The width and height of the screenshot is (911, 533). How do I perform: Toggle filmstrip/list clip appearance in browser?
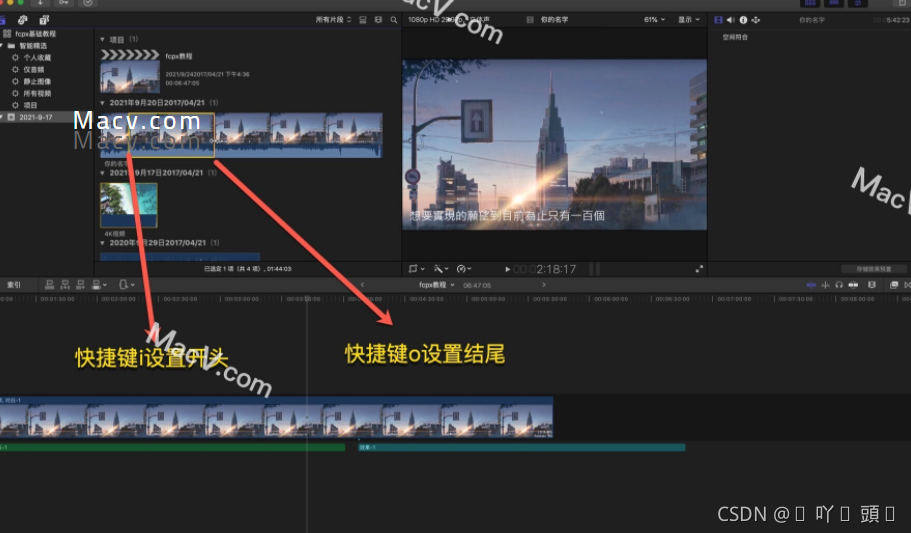click(x=363, y=20)
